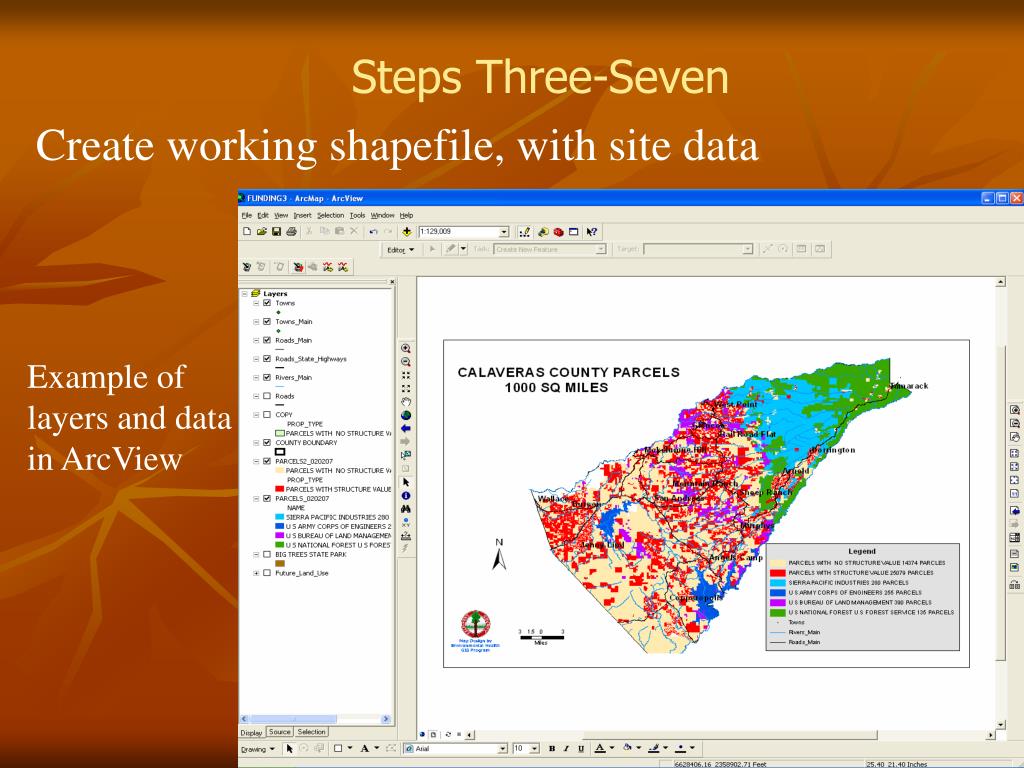Select the Measure tool
Image resolution: width=1024 pixels, height=768 pixels.
tap(406, 536)
